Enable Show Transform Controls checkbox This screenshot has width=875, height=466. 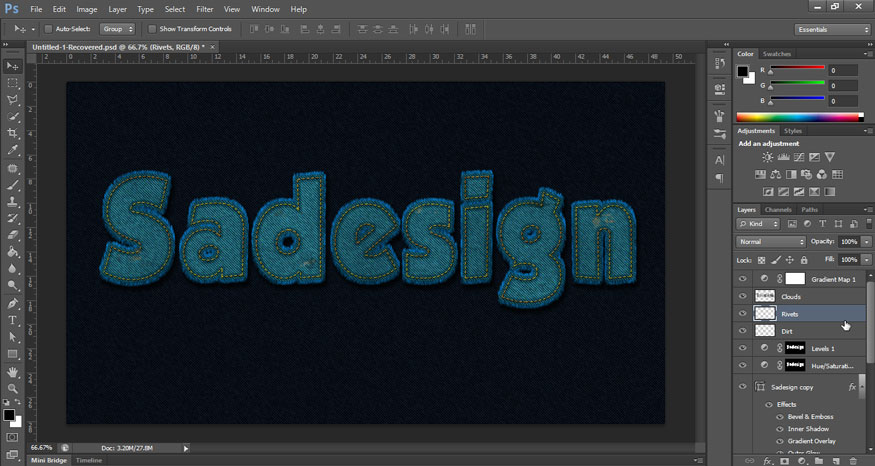[152, 29]
